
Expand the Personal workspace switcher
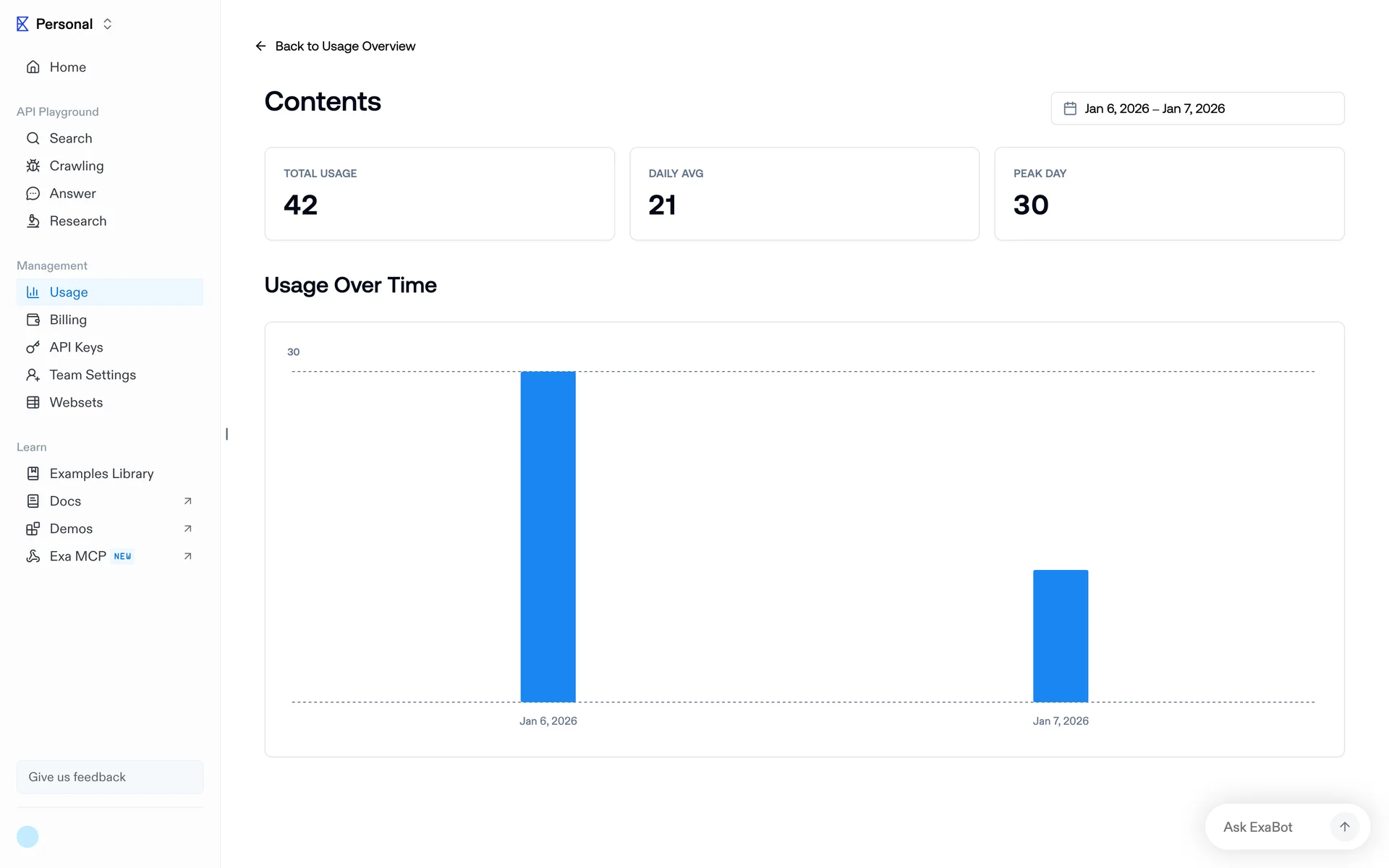(107, 24)
